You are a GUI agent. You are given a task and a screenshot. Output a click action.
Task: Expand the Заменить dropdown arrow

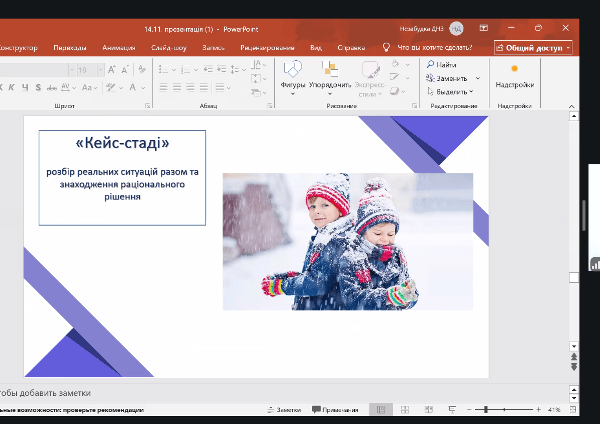[x=478, y=78]
